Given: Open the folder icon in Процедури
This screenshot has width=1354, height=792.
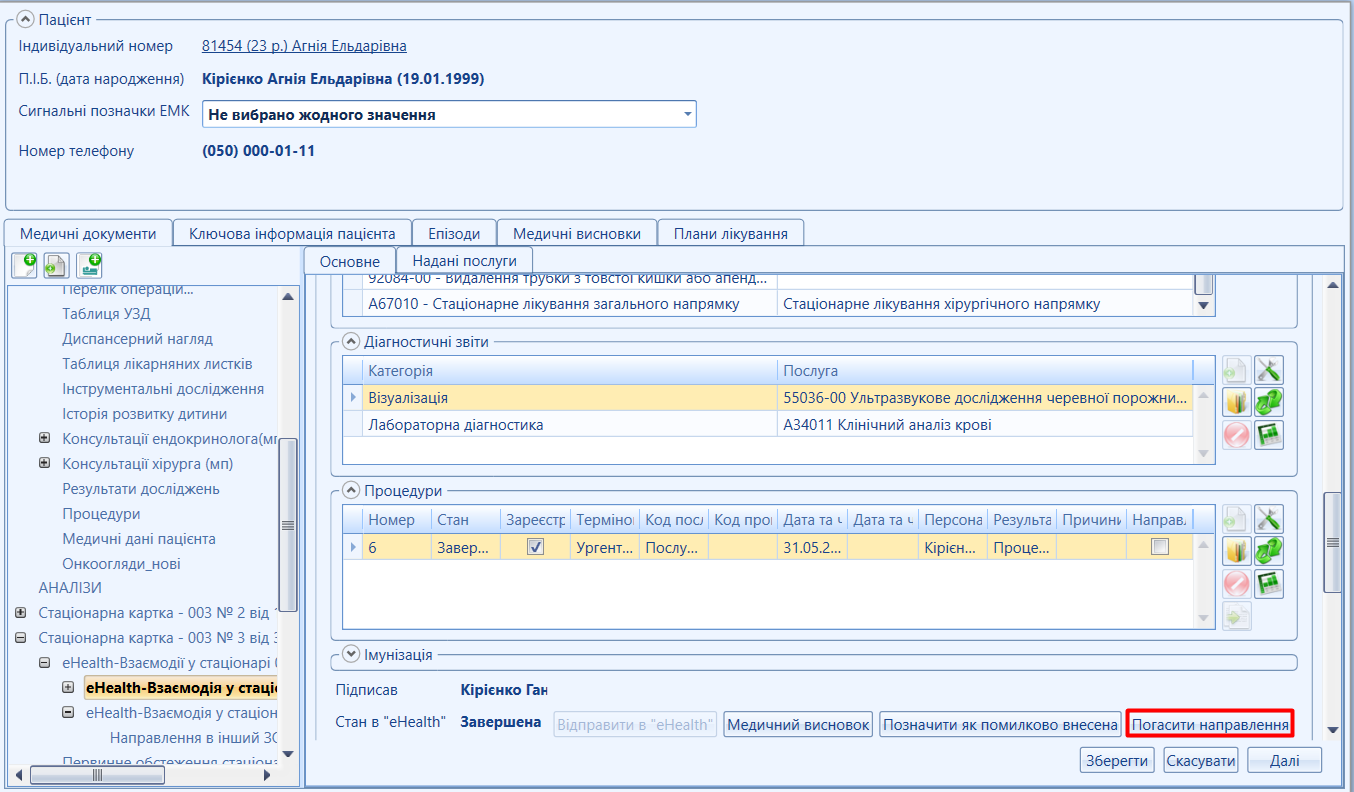Looking at the screenshot, I should [1237, 551].
